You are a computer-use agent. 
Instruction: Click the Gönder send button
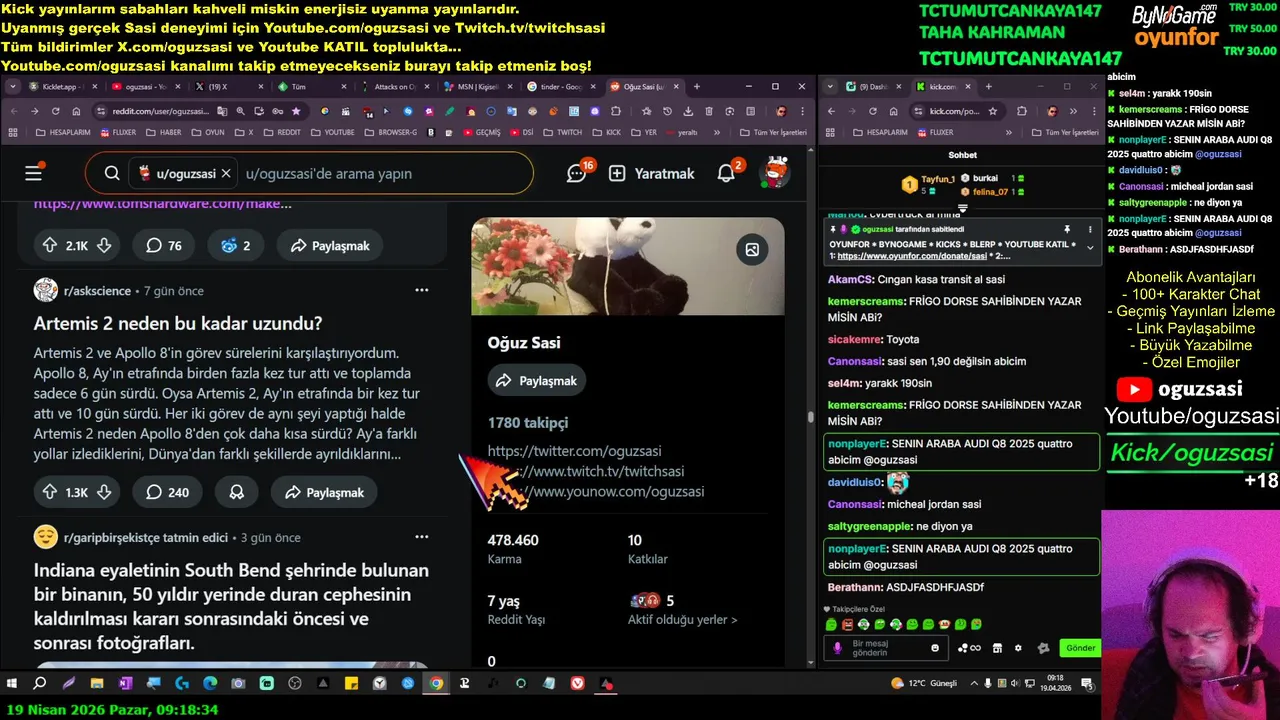coord(1080,648)
